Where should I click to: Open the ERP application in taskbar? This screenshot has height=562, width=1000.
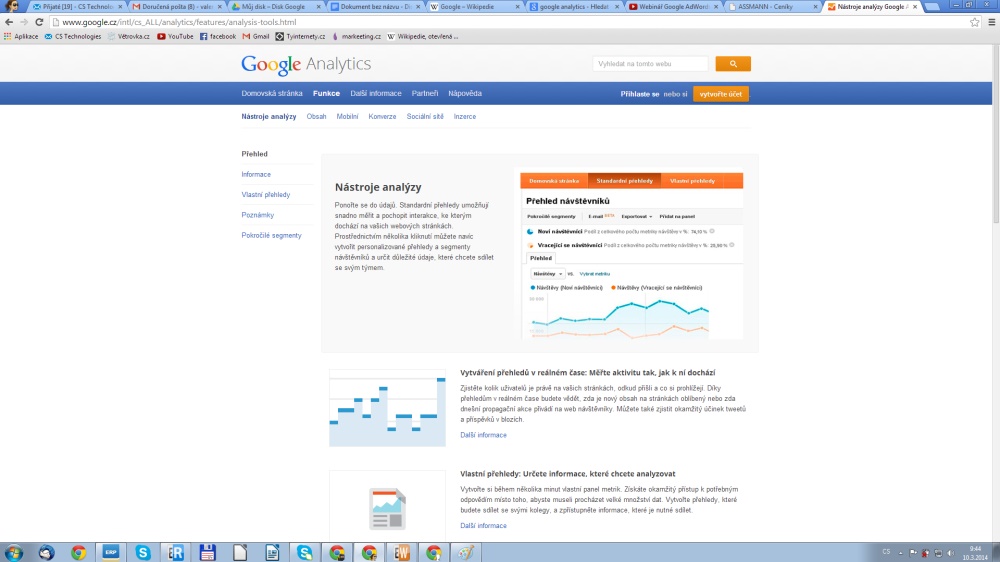click(111, 552)
